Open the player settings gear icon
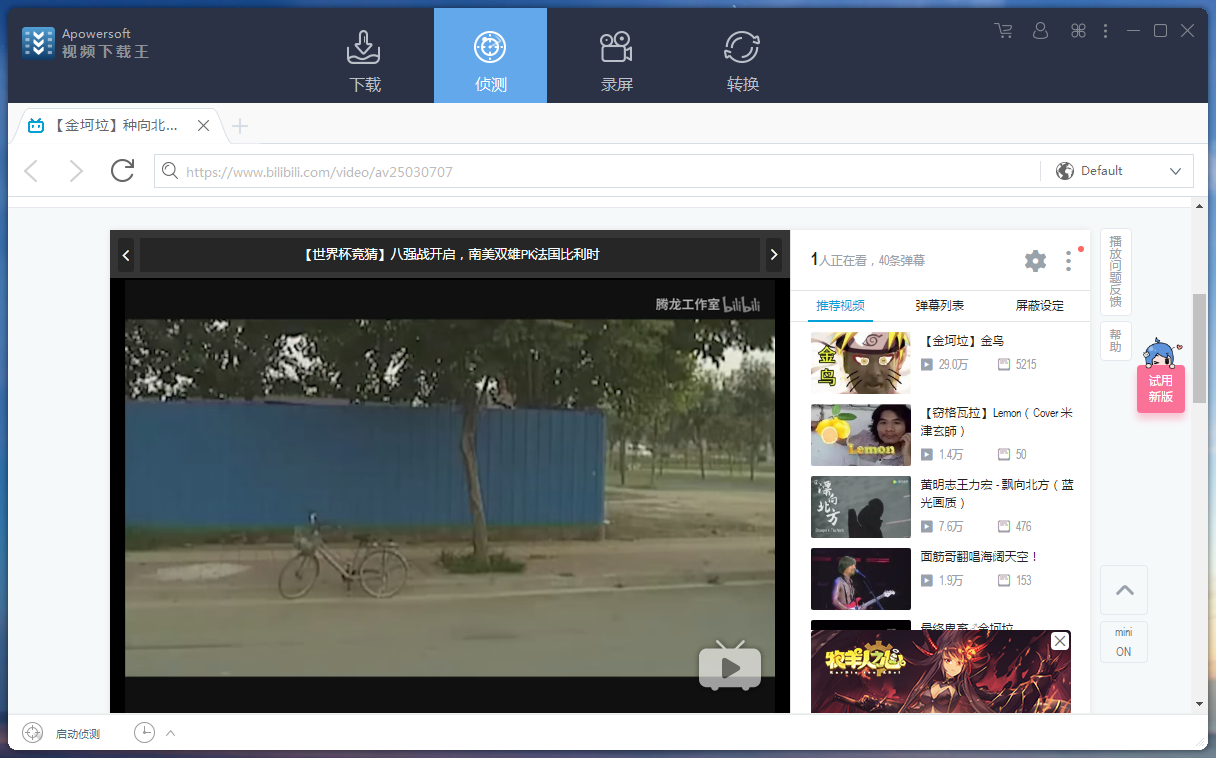The height and width of the screenshot is (758, 1216). (1035, 261)
